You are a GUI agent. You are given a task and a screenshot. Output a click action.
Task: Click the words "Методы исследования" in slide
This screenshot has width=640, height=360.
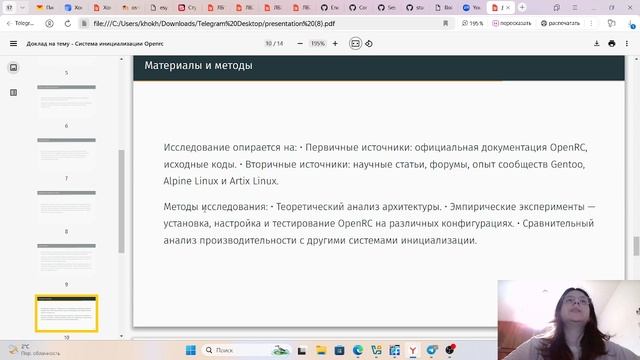point(215,207)
